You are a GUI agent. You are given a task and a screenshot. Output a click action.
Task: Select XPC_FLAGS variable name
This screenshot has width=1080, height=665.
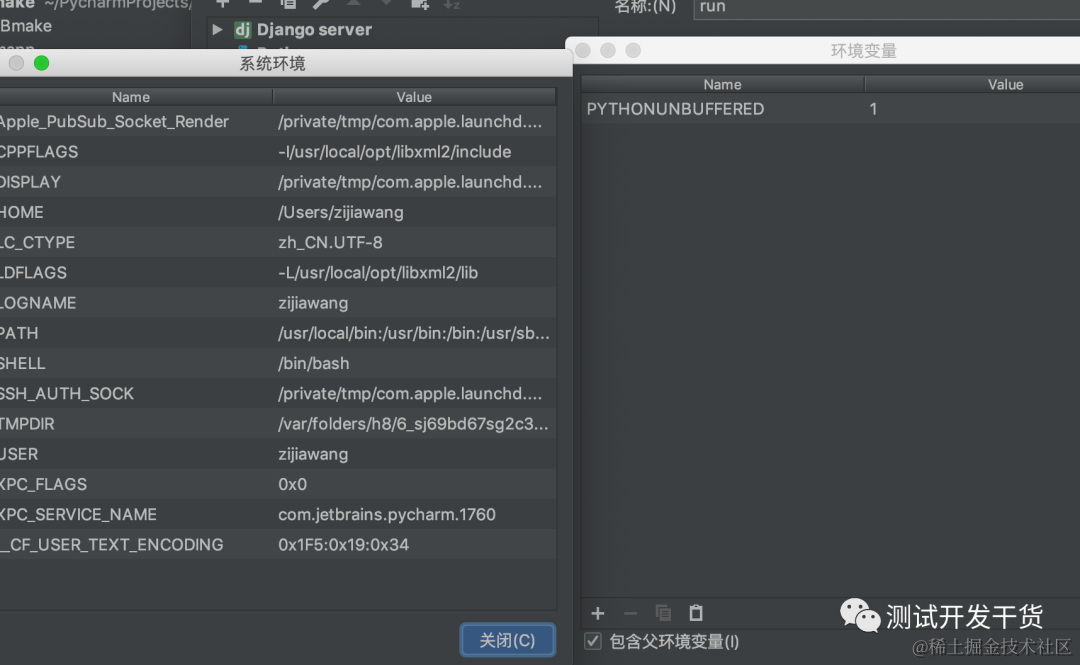click(43, 484)
